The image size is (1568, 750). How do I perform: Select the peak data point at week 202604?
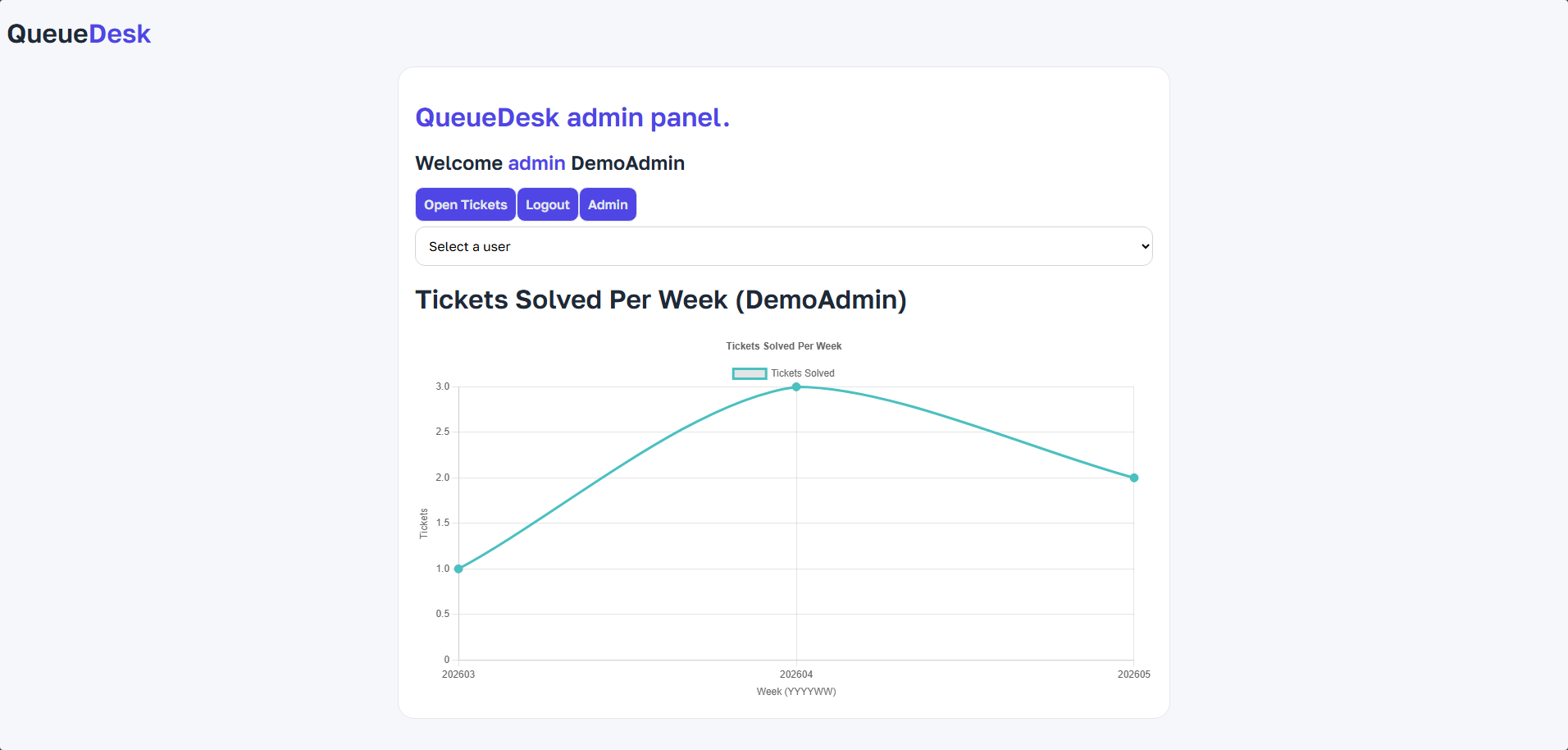click(796, 386)
